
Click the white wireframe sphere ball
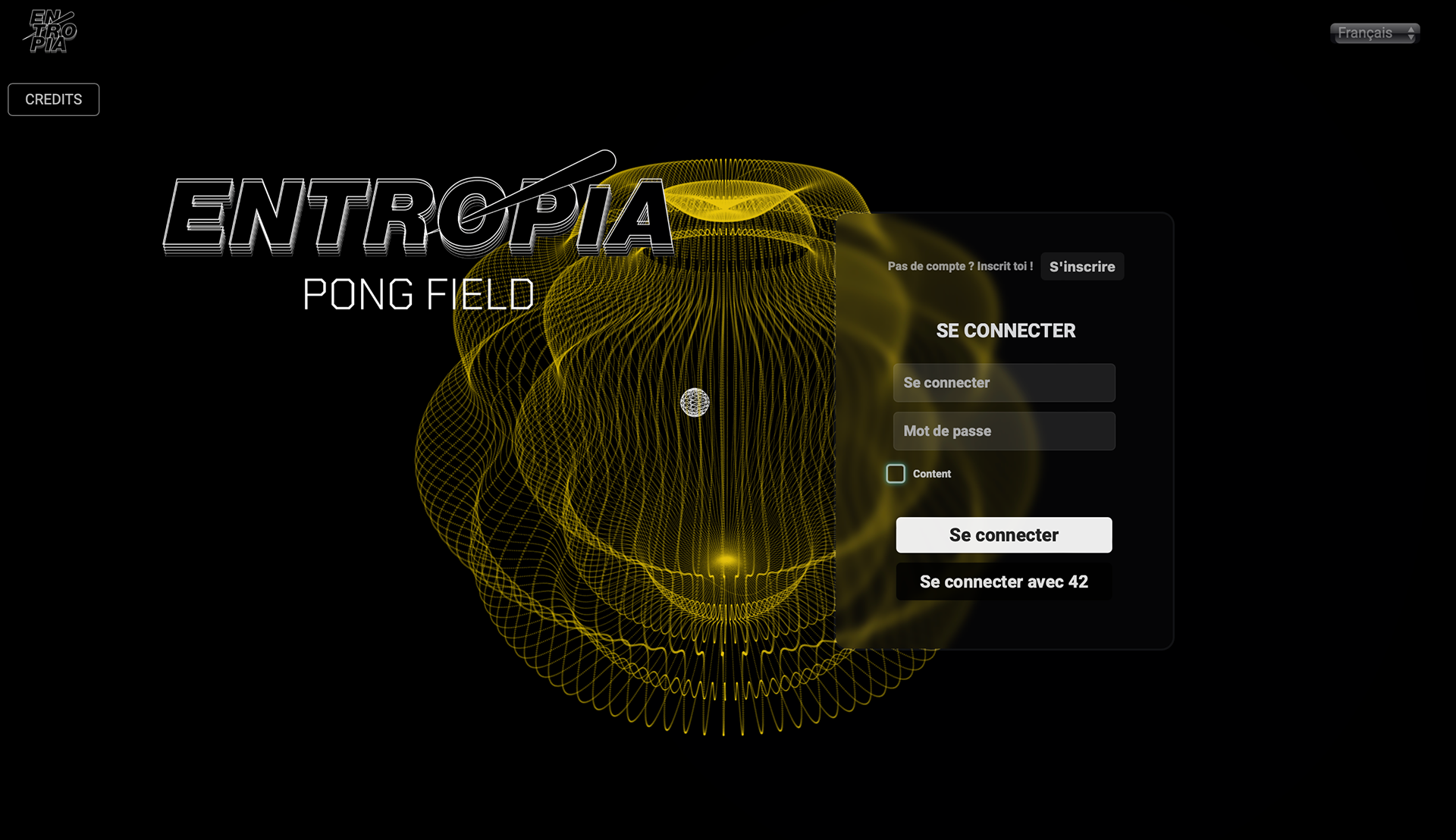coord(694,403)
